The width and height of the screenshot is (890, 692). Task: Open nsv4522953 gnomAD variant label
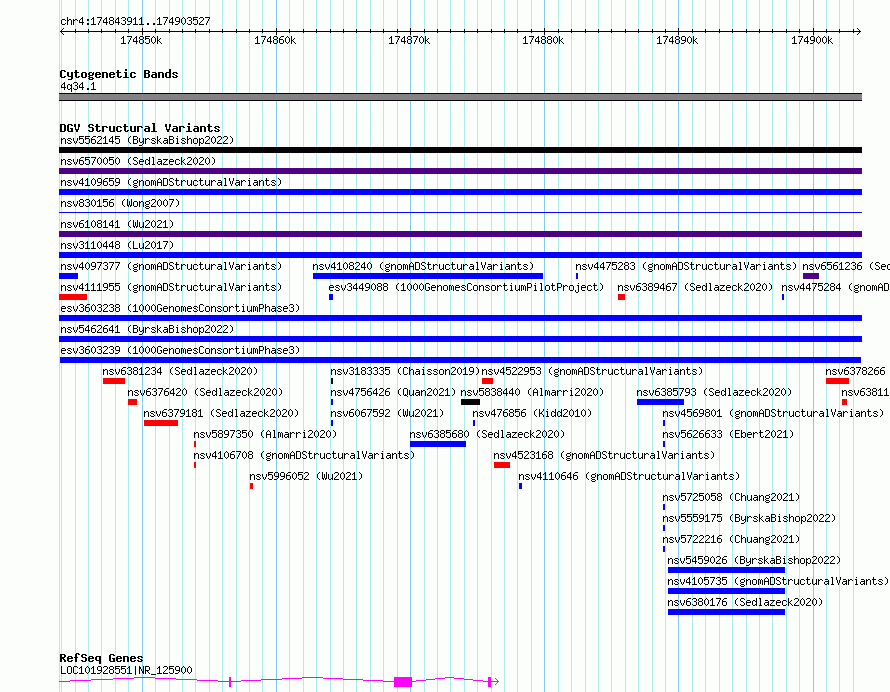(x=592, y=371)
